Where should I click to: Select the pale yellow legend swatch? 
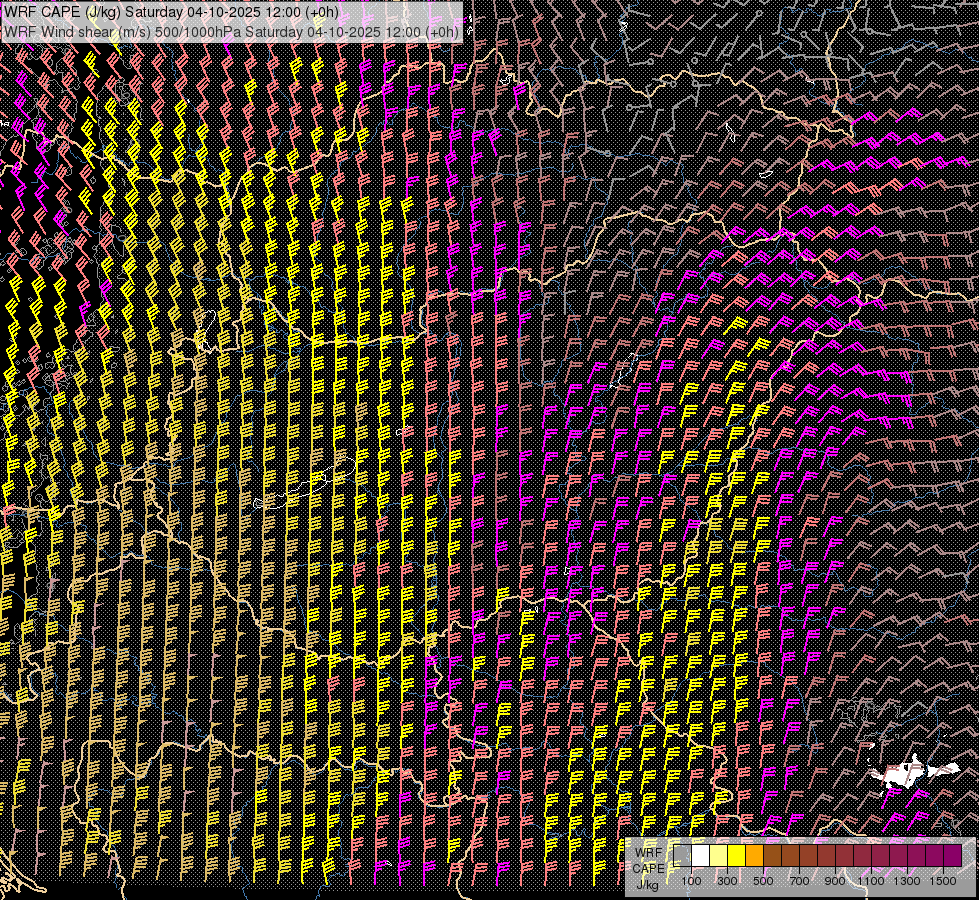click(x=719, y=856)
